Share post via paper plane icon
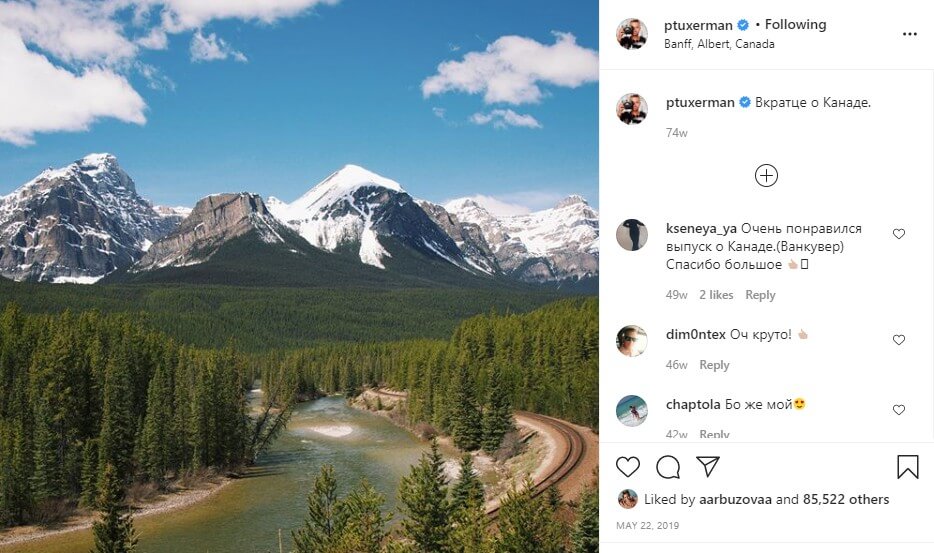The height and width of the screenshot is (553, 934). (x=708, y=467)
